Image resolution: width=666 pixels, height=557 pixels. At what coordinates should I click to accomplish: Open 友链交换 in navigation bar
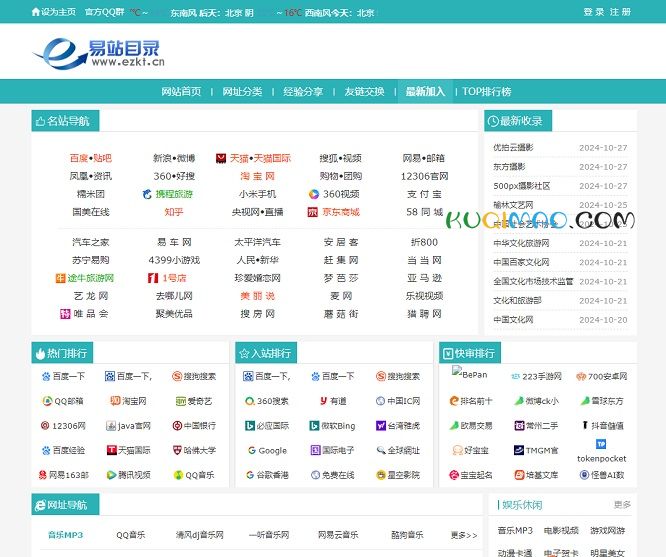click(364, 91)
